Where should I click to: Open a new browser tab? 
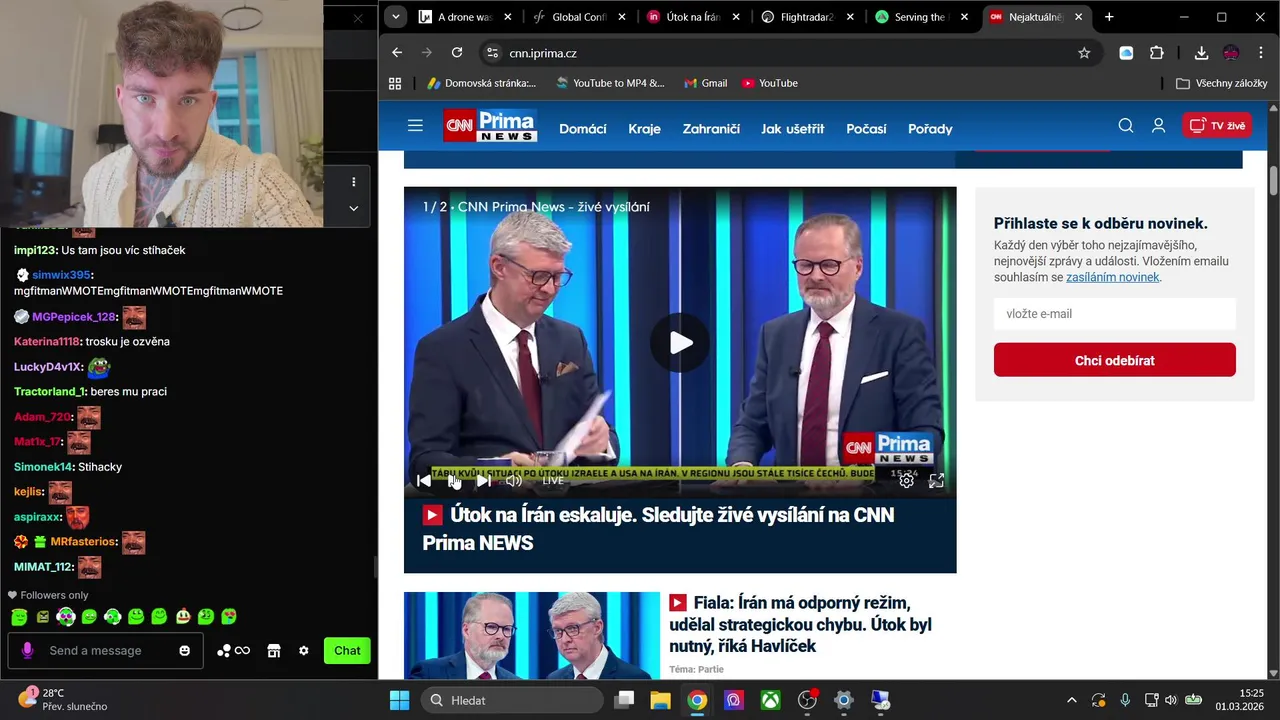(x=1109, y=17)
